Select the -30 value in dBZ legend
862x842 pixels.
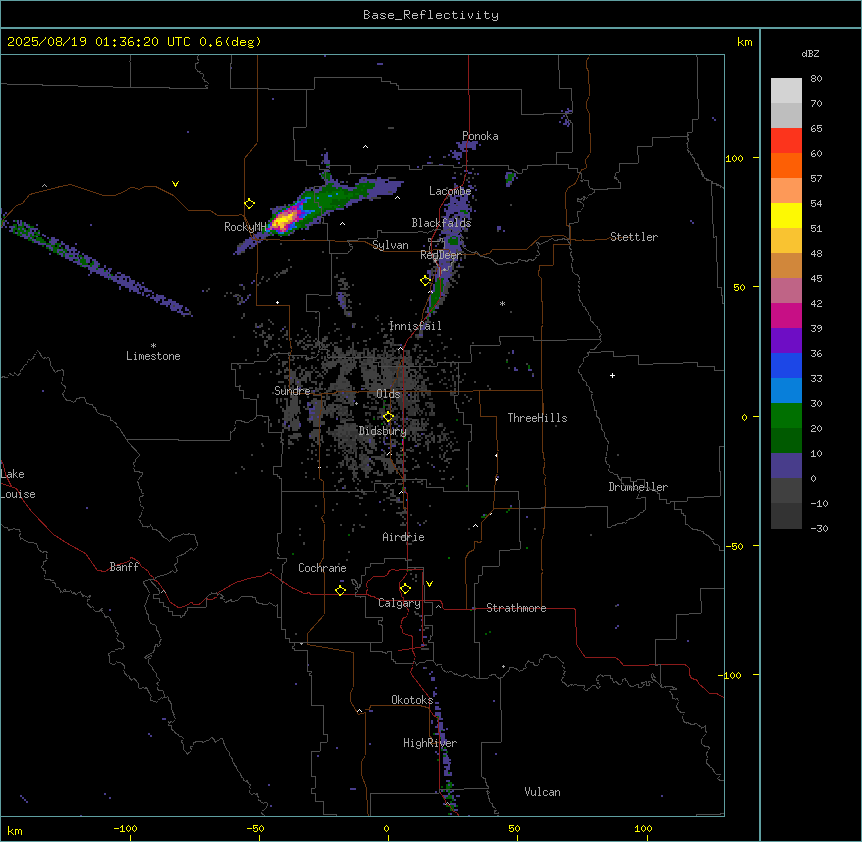pos(819,529)
